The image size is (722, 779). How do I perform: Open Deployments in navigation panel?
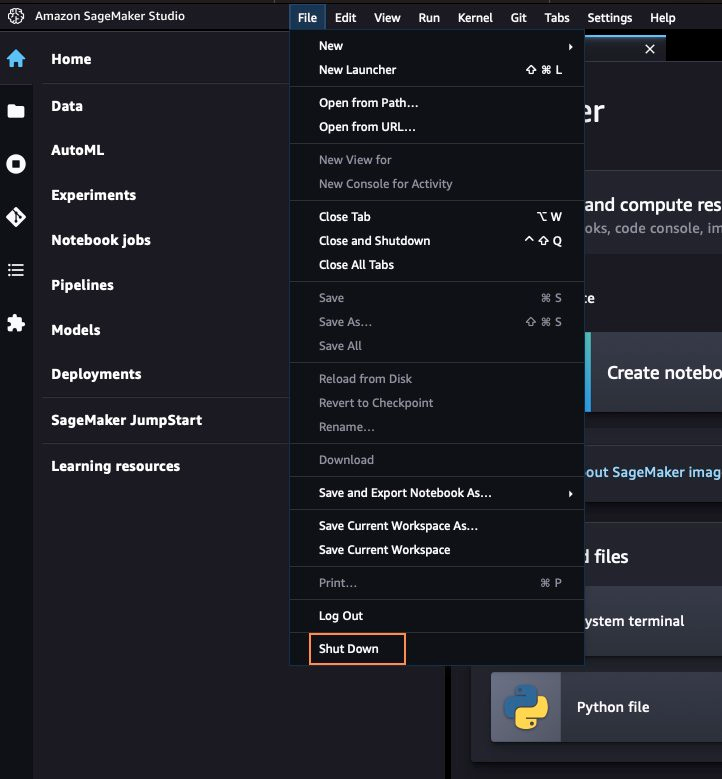[96, 374]
